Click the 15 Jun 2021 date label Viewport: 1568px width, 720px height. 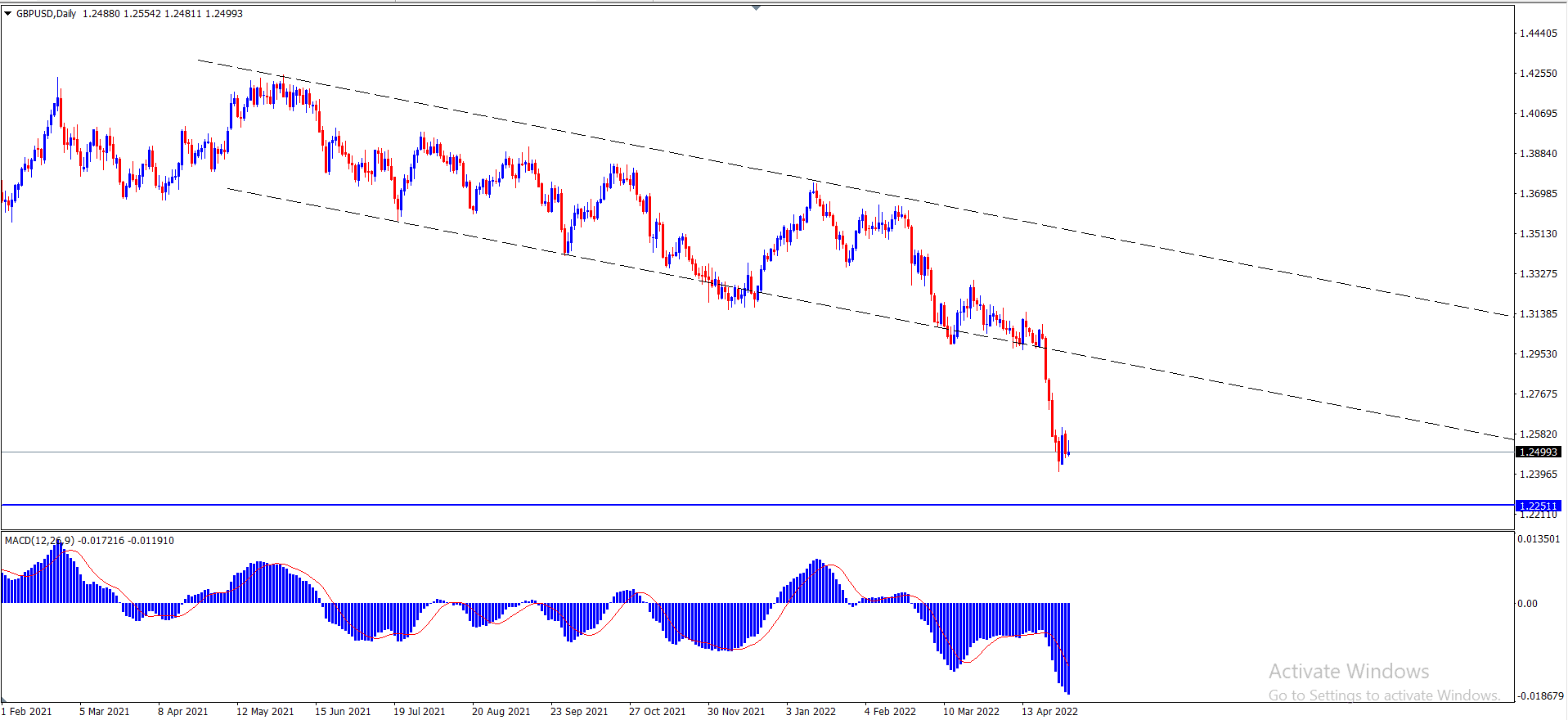(343, 712)
